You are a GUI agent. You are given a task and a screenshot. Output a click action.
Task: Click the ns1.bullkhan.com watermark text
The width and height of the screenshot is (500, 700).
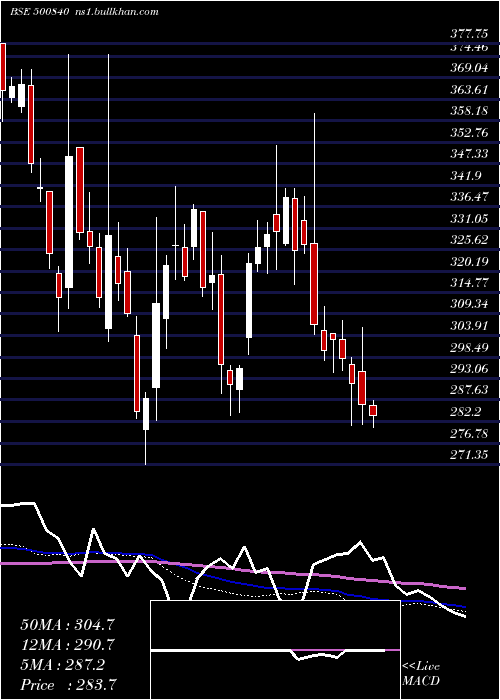116,12
